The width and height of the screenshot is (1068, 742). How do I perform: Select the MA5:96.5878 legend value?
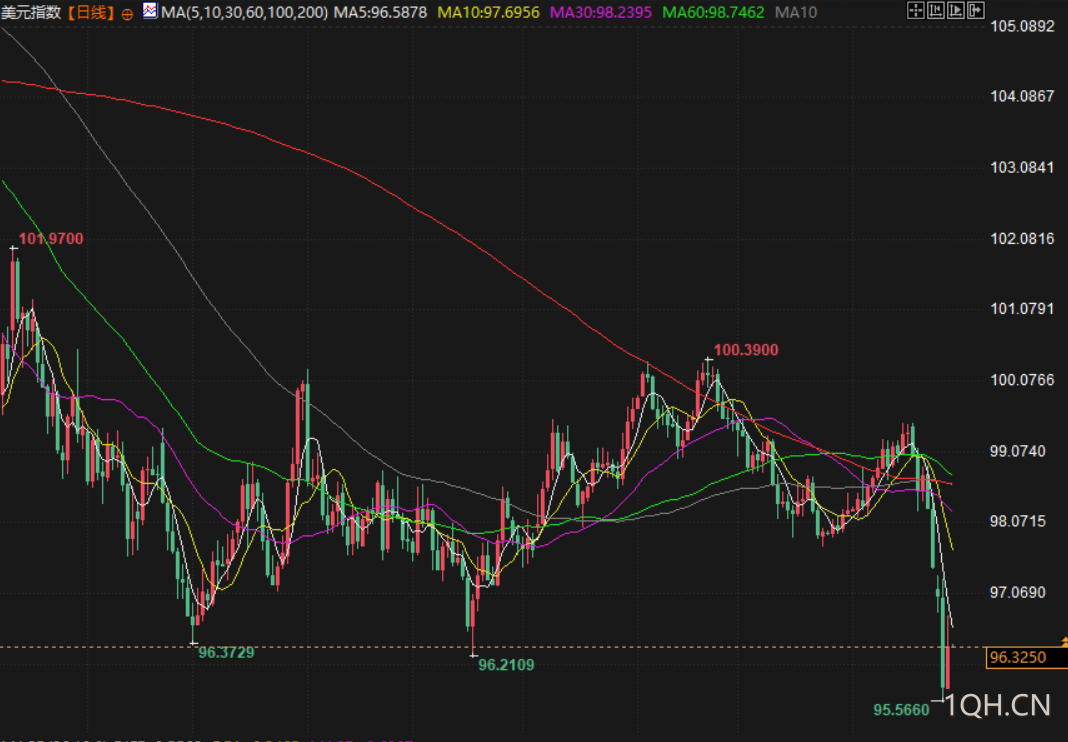coord(380,13)
